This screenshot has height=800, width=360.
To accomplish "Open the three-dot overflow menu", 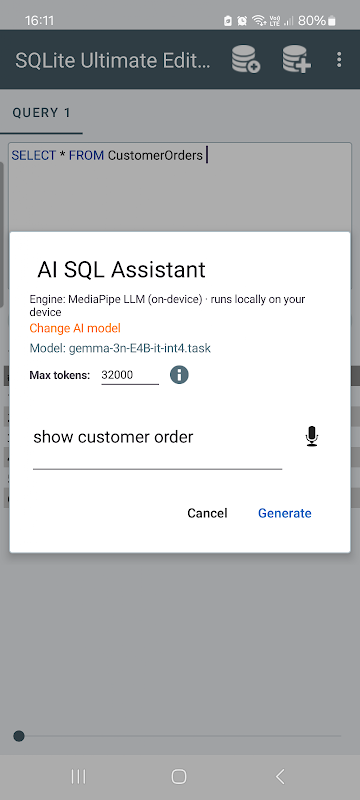I will pos(339,60).
